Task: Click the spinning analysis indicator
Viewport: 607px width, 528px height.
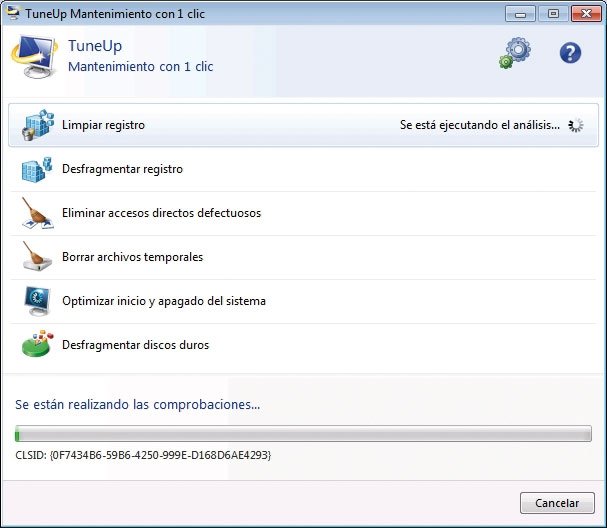Action: point(576,125)
